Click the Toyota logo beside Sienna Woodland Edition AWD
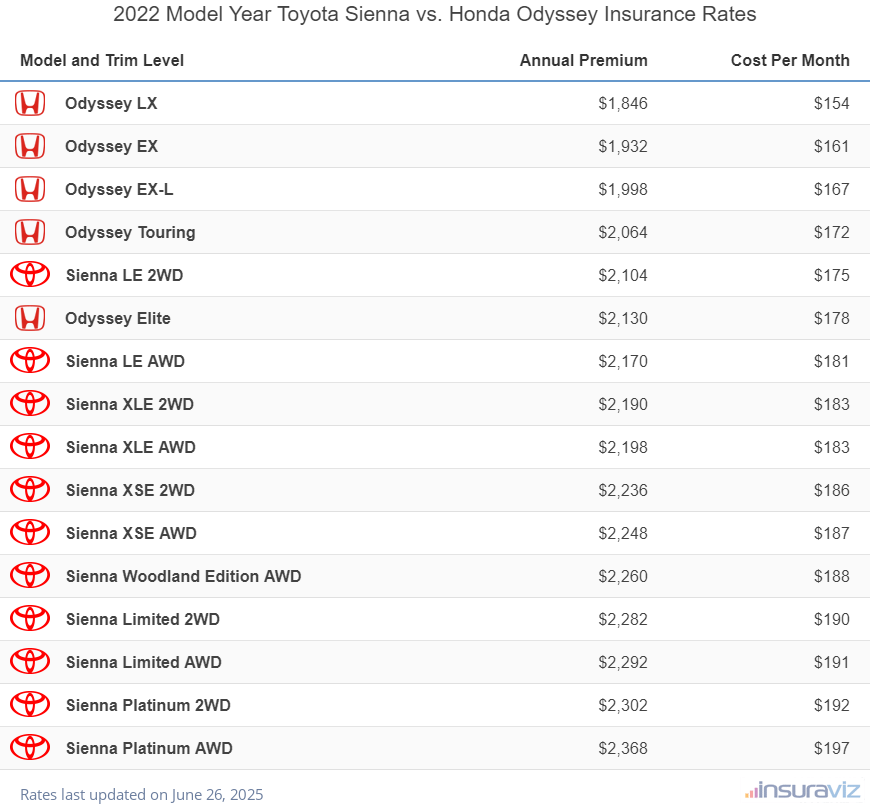This screenshot has height=810, width=870. click(30, 576)
